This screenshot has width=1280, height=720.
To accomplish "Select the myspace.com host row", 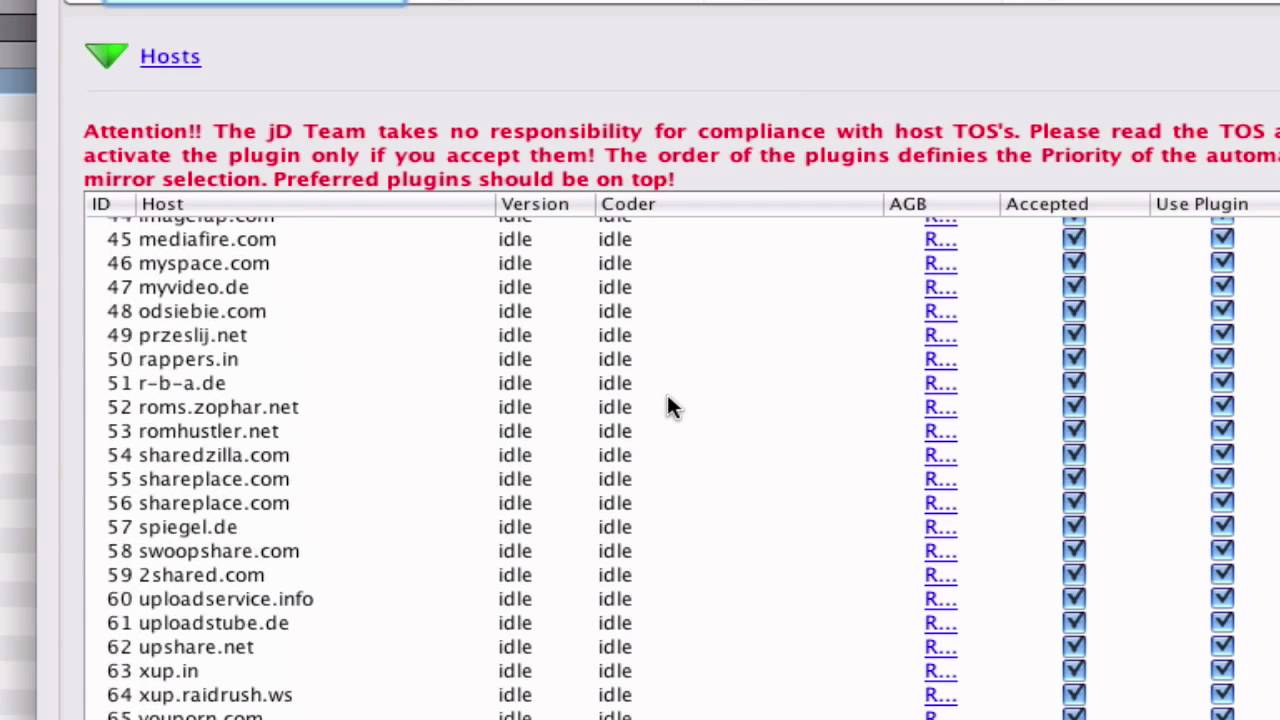I will tap(683, 263).
